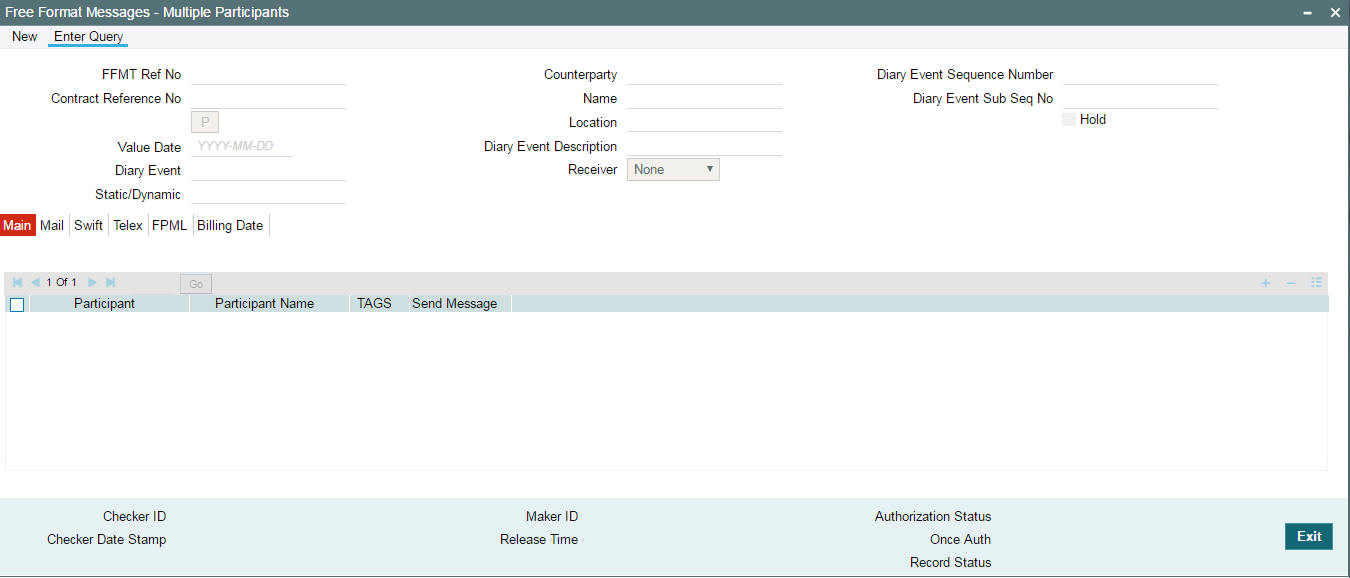Focus the Diary Event Sub Seq No field

click(1140, 98)
